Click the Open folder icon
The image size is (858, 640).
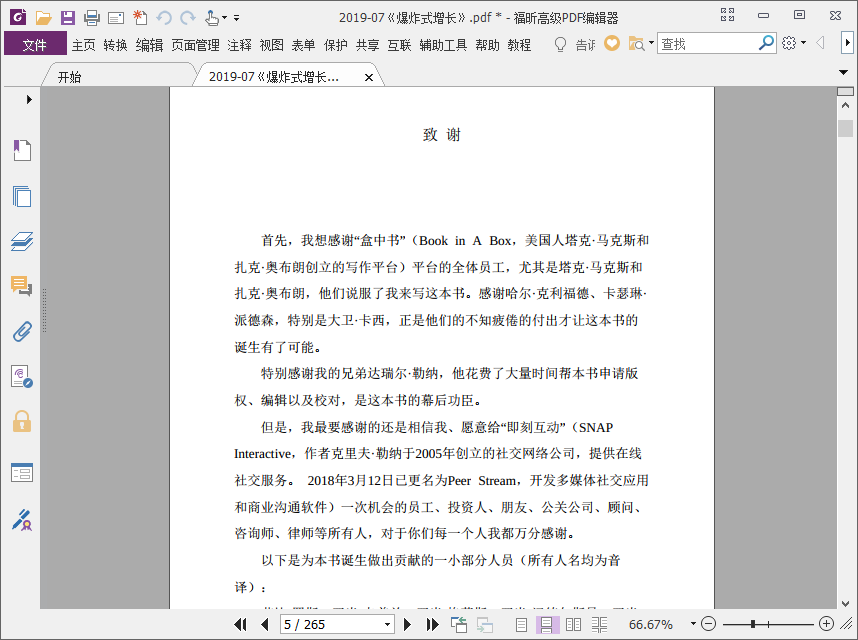pyautogui.click(x=43, y=18)
